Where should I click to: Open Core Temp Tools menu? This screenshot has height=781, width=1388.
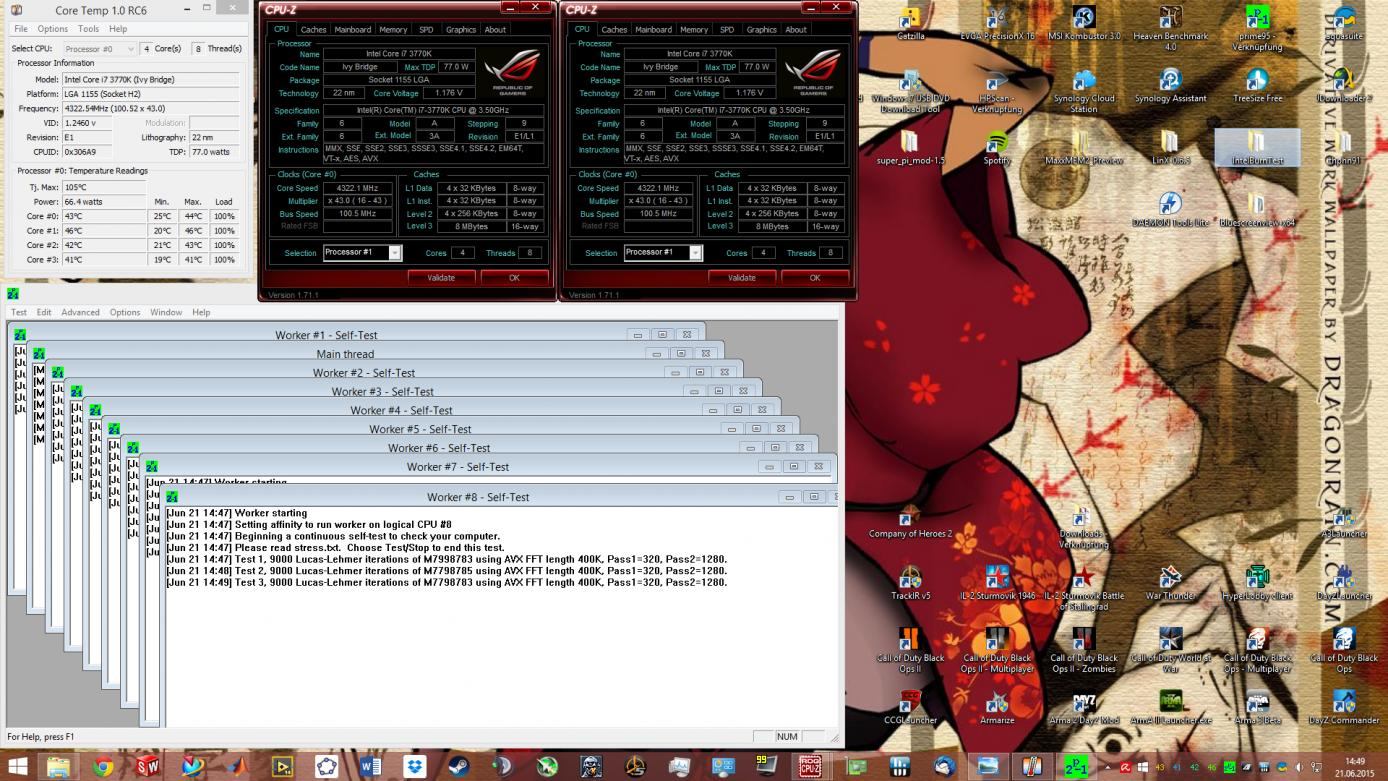coord(89,29)
